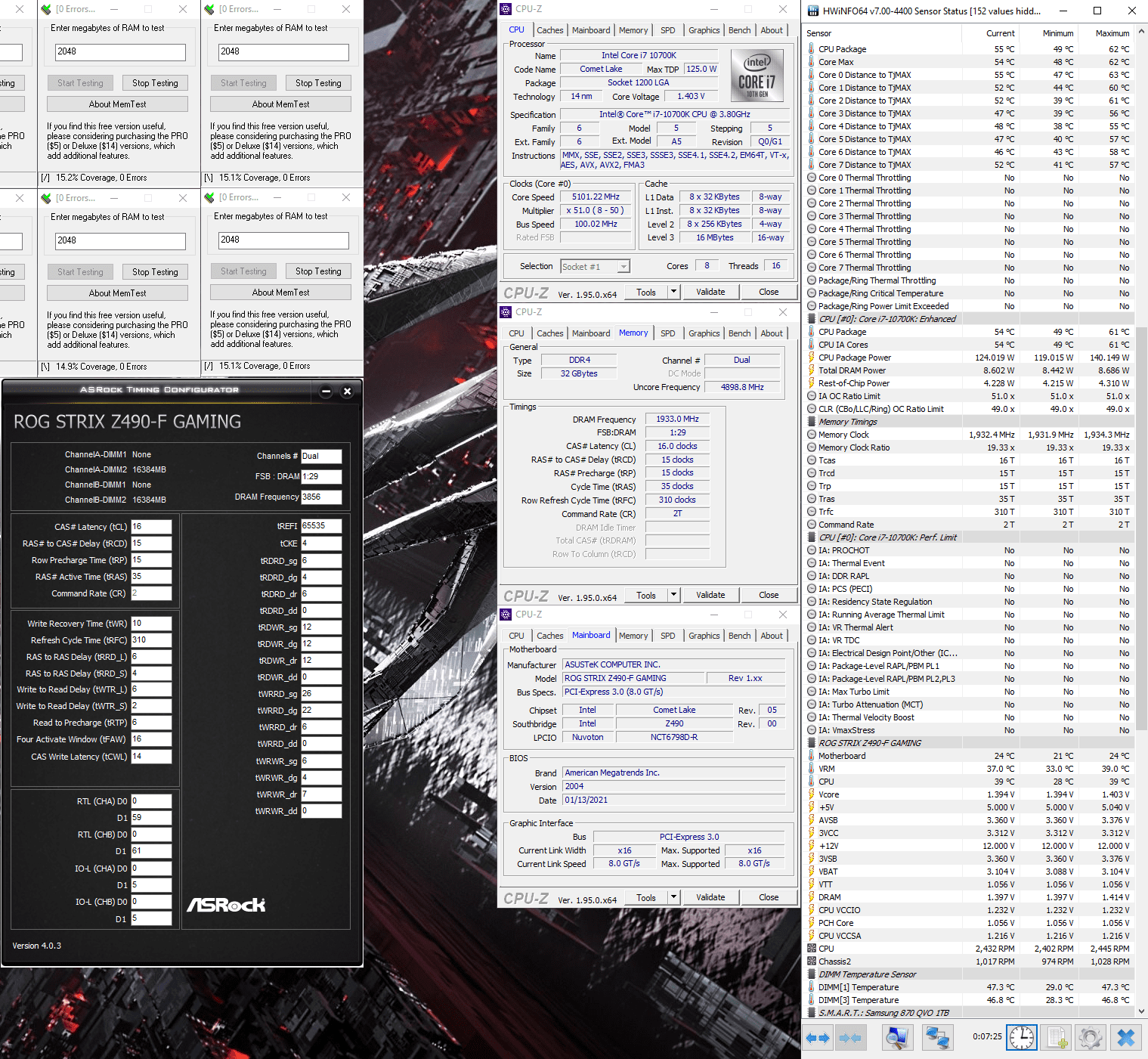The width and height of the screenshot is (1148, 1059).
Task: Open the HWiNFO remote network computers icon
Action: click(x=938, y=1038)
